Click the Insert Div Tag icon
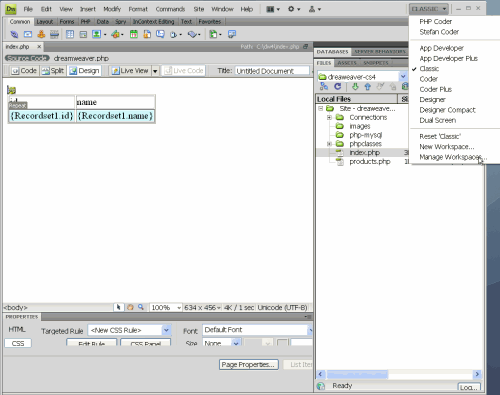This screenshot has height=395, width=500. pos(83,34)
